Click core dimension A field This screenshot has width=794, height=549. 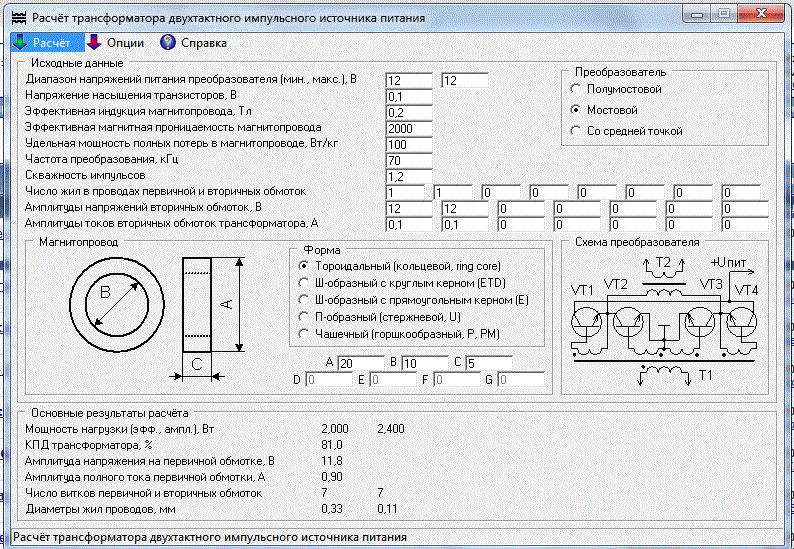(361, 363)
